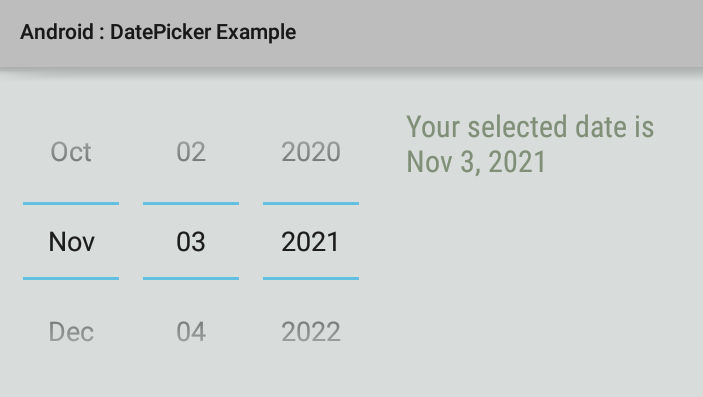Tap the selected year 2021 field
Viewport: 703px width, 397px height.
coord(310,242)
